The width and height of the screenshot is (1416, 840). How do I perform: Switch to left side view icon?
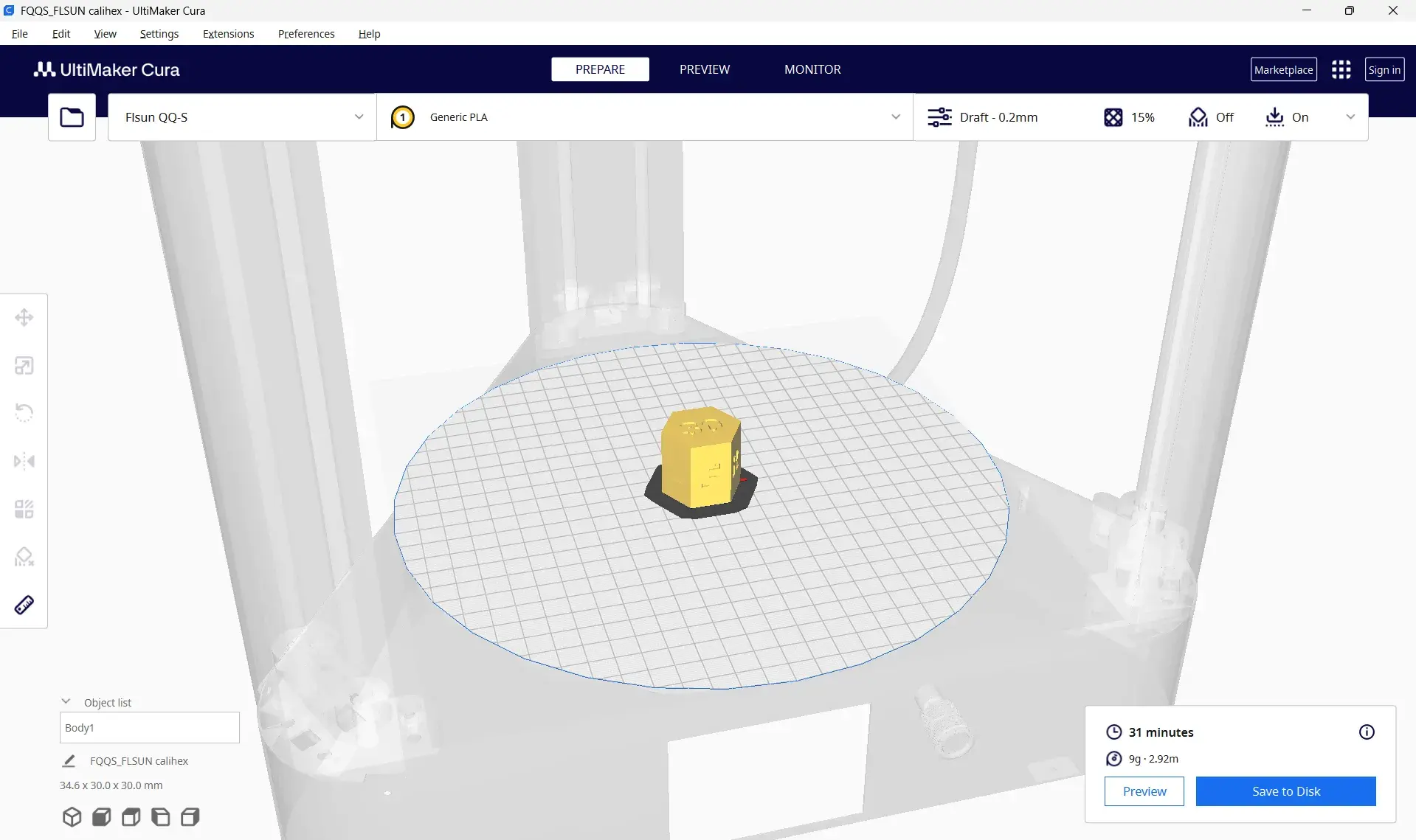click(160, 817)
